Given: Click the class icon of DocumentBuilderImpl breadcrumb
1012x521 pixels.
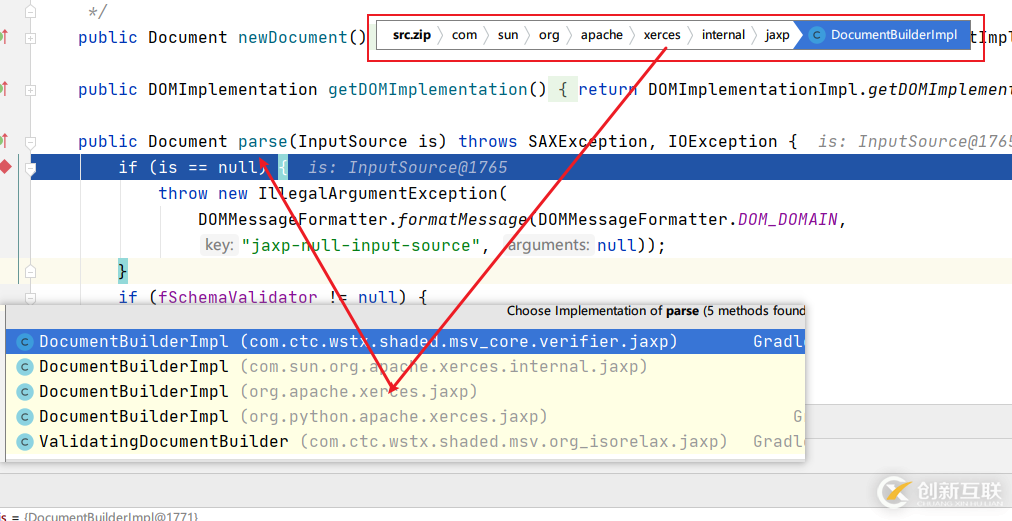Looking at the screenshot, I should [x=817, y=35].
